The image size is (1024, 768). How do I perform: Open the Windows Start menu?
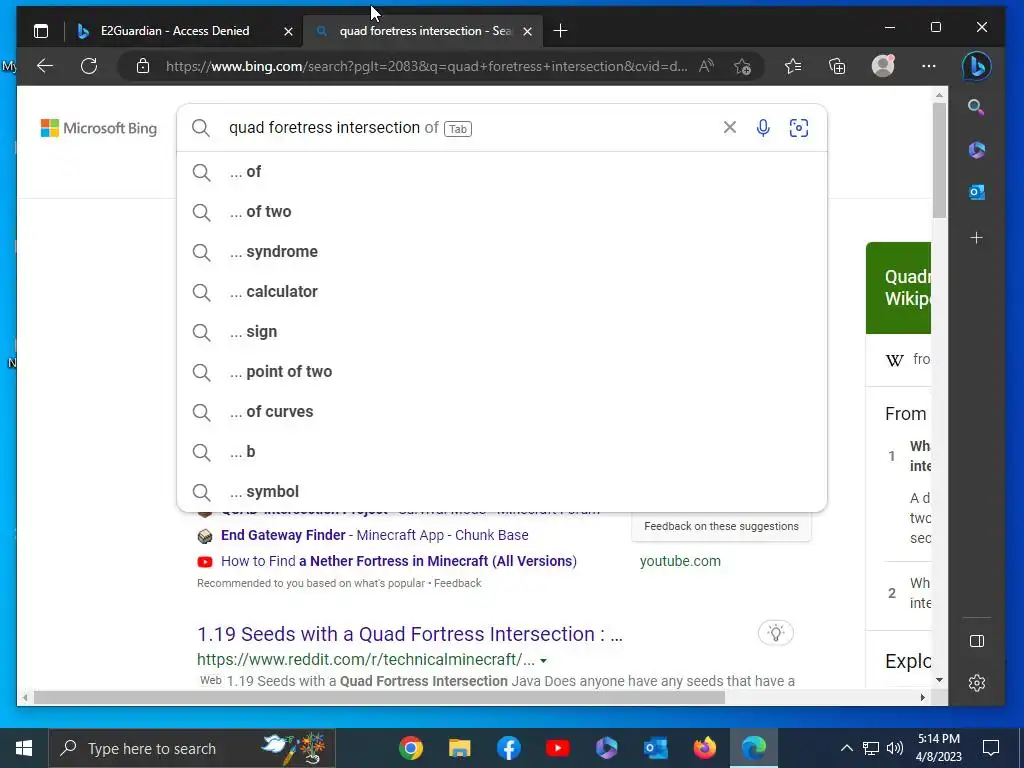24,748
